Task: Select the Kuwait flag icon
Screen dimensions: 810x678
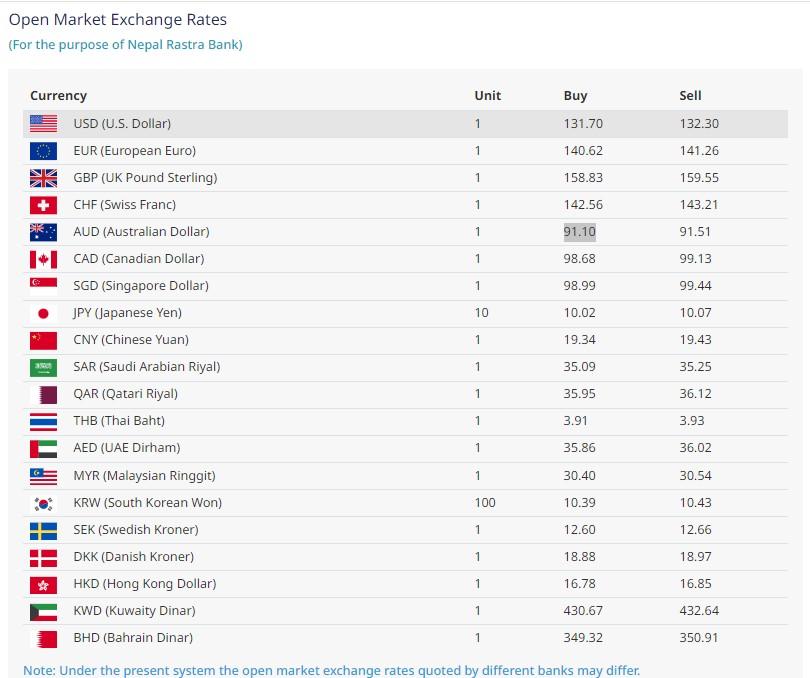Action: (x=43, y=611)
